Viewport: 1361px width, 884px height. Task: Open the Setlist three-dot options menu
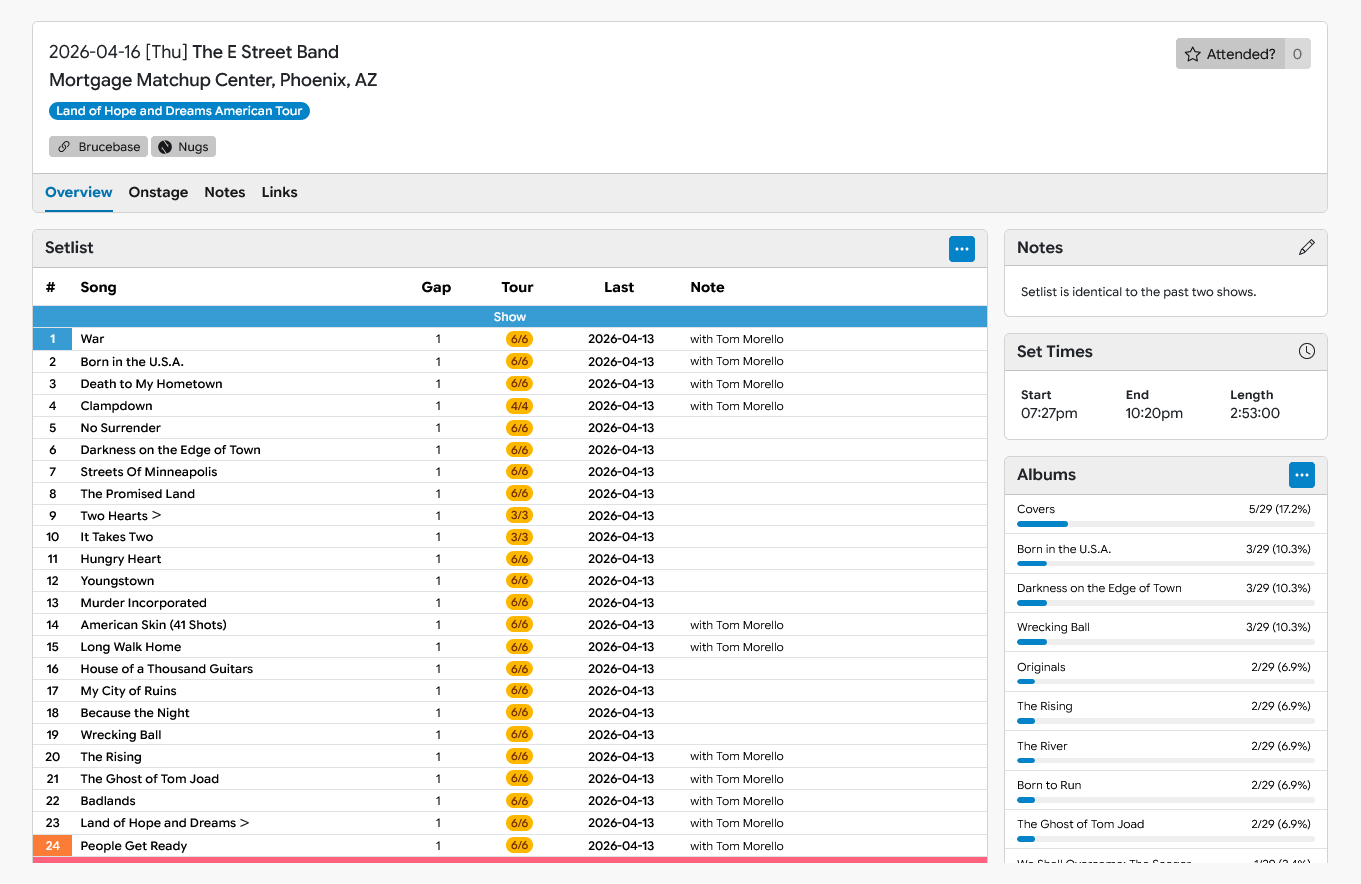(x=961, y=249)
